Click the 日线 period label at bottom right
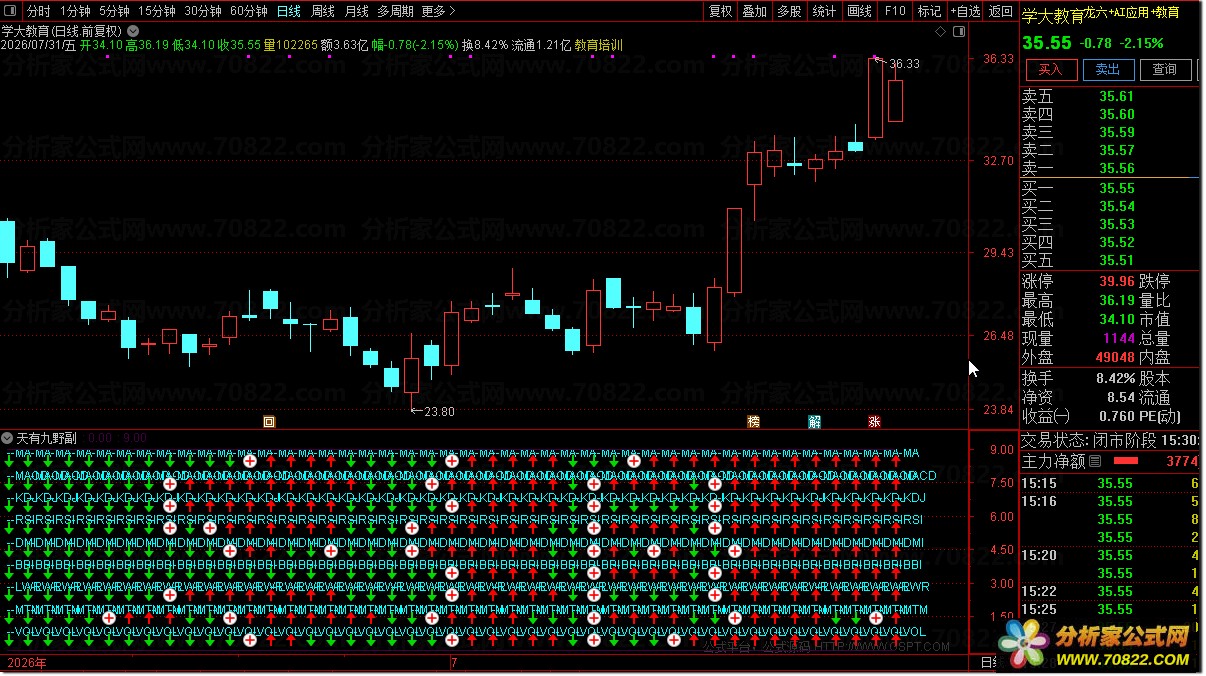This screenshot has height=676, width=1206. coord(989,663)
